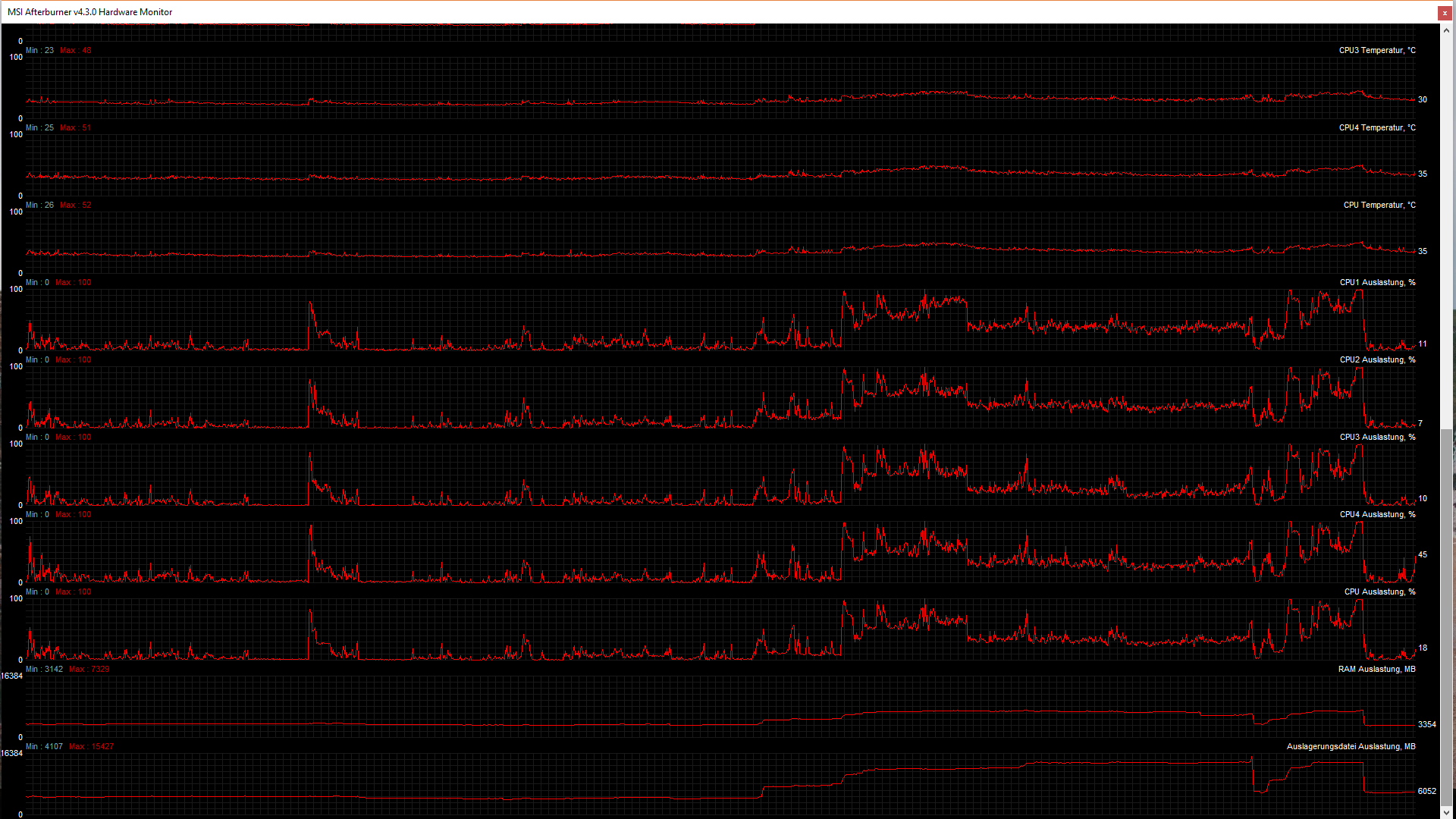Select the CPU2 Auslastung graph label

coord(1377,360)
